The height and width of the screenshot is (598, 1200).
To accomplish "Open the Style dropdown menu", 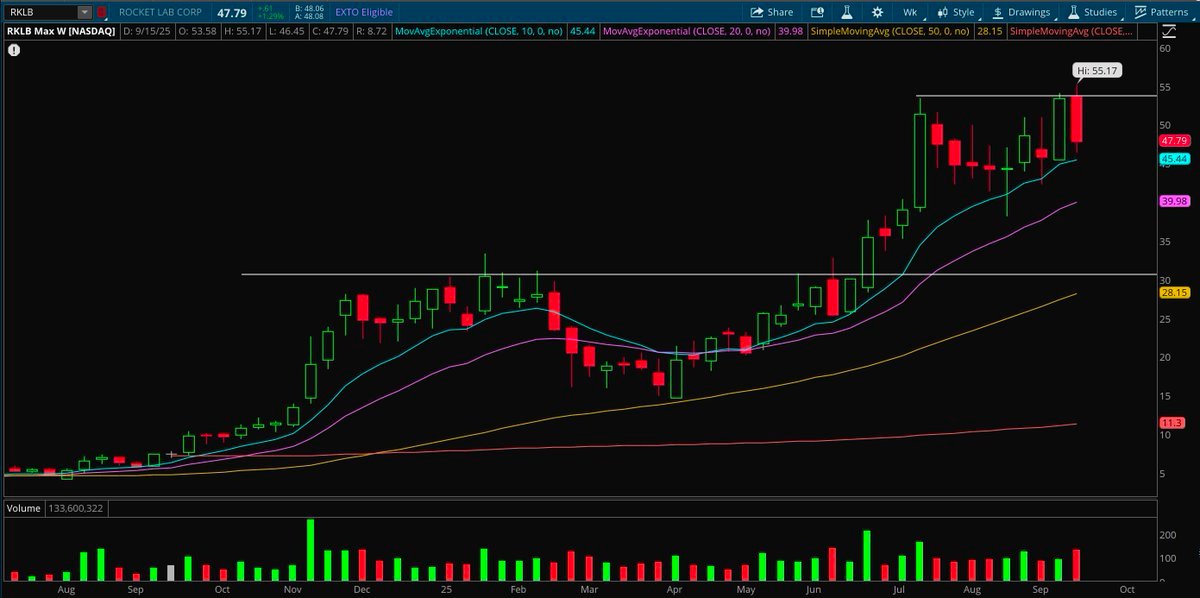I will tap(955, 12).
